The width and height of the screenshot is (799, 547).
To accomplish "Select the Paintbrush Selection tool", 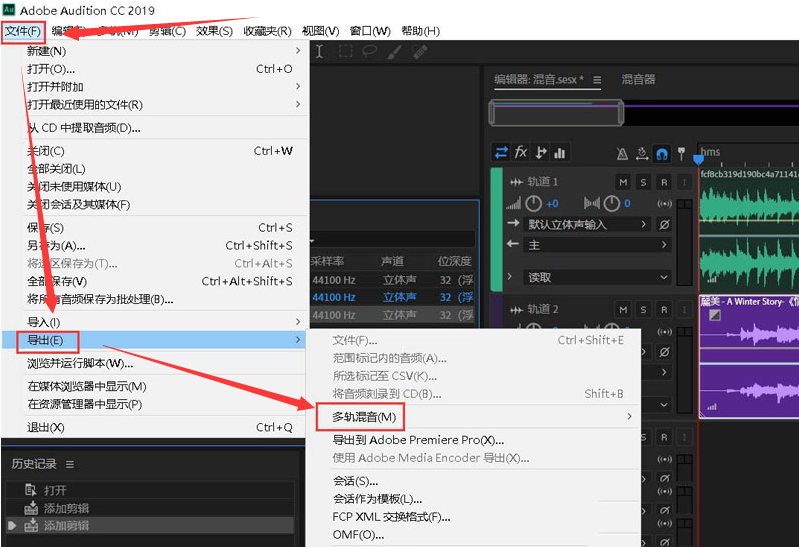I will [394, 51].
